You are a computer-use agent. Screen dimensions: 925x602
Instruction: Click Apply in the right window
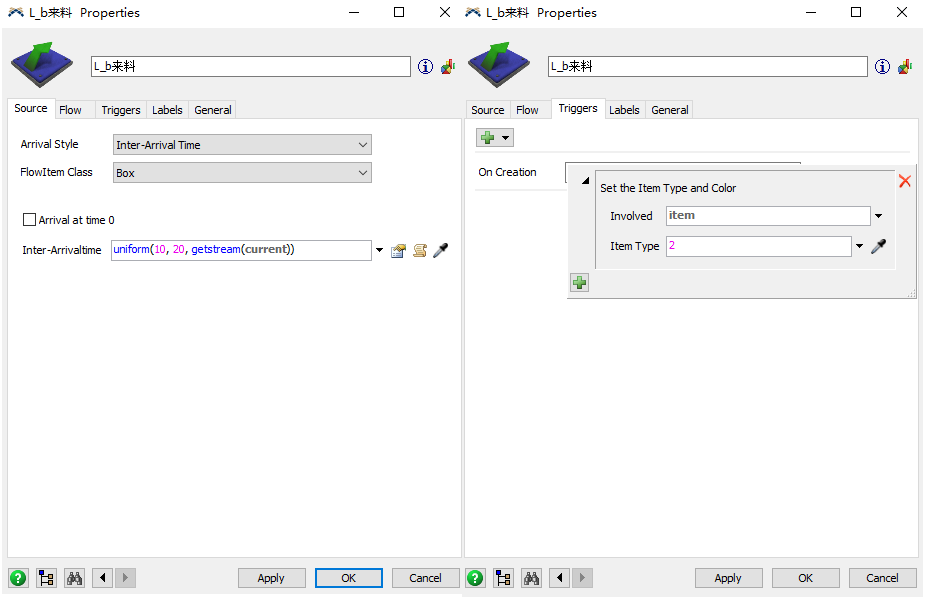(x=729, y=578)
